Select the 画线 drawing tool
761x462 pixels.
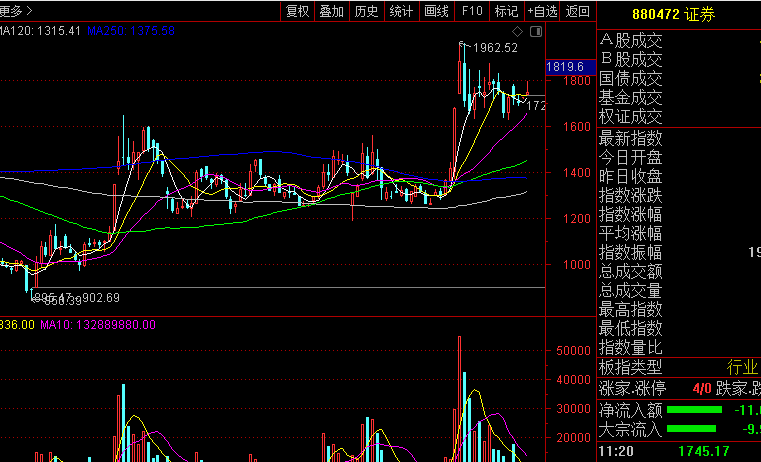[x=437, y=11]
